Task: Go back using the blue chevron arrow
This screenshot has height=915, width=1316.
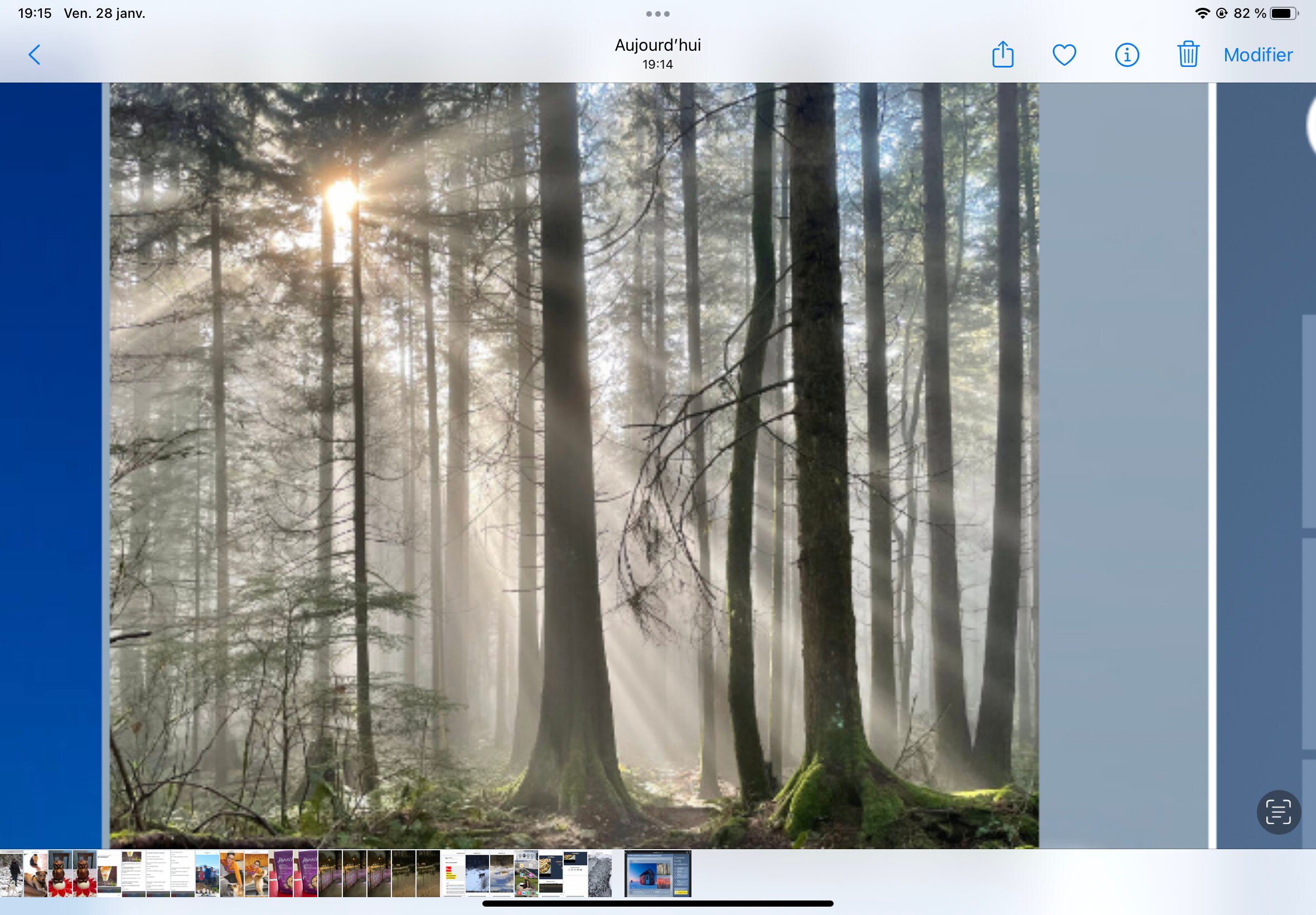Action: 35,55
